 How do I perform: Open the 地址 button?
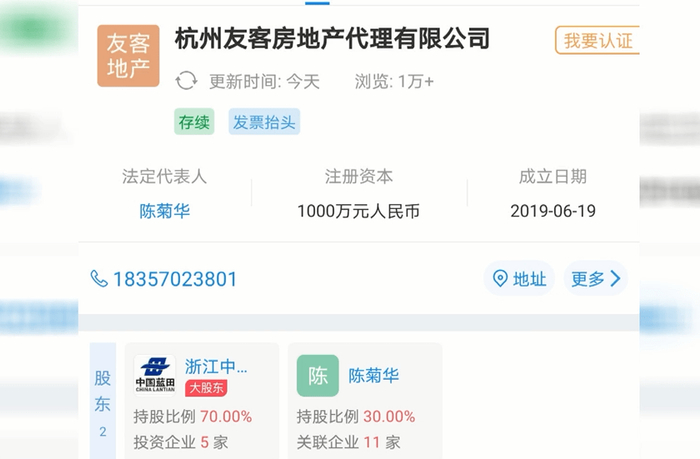pos(519,279)
